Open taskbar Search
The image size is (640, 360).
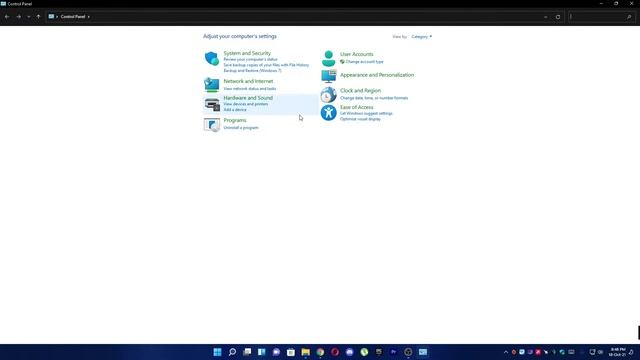232,352
